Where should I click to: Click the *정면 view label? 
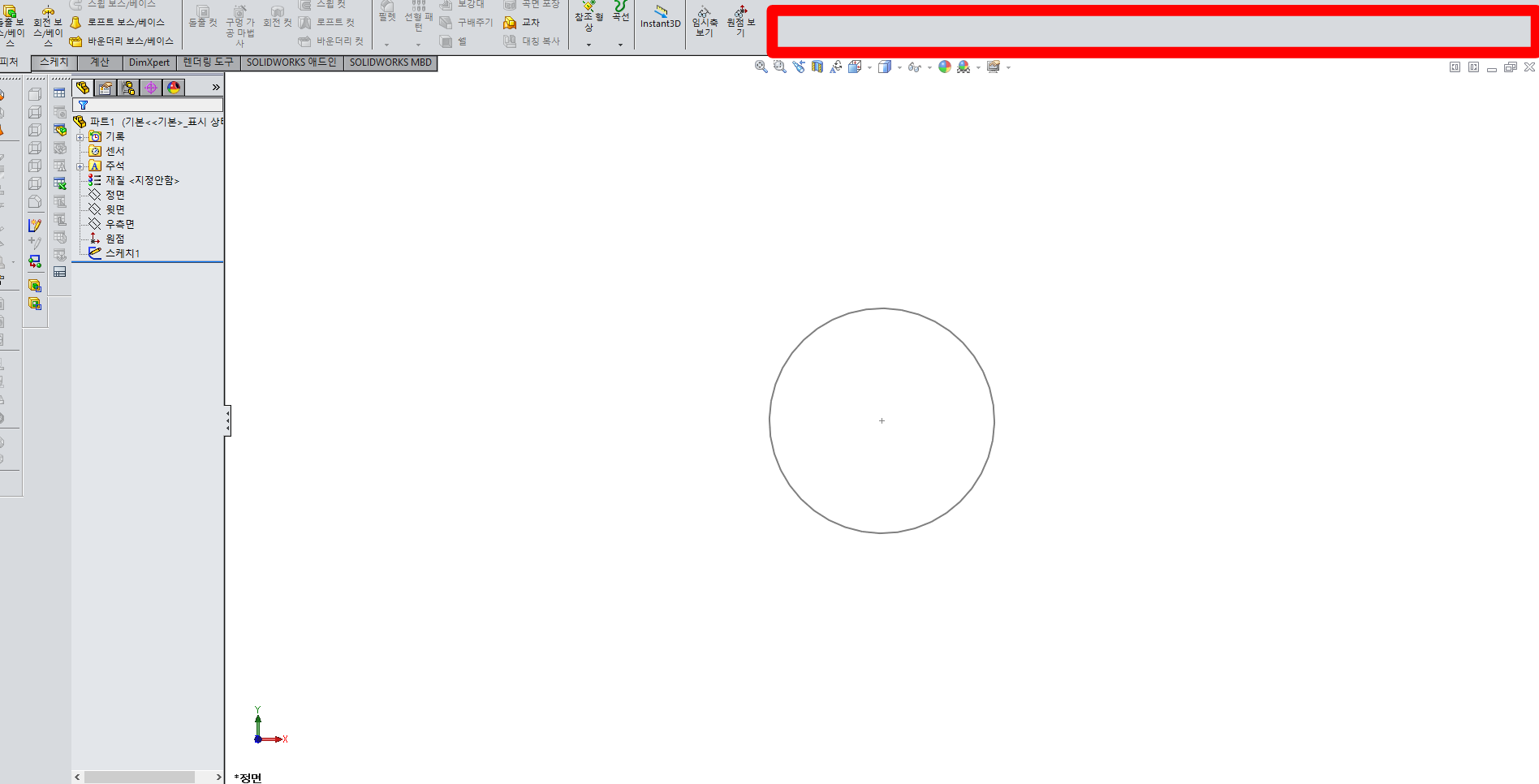point(248,778)
